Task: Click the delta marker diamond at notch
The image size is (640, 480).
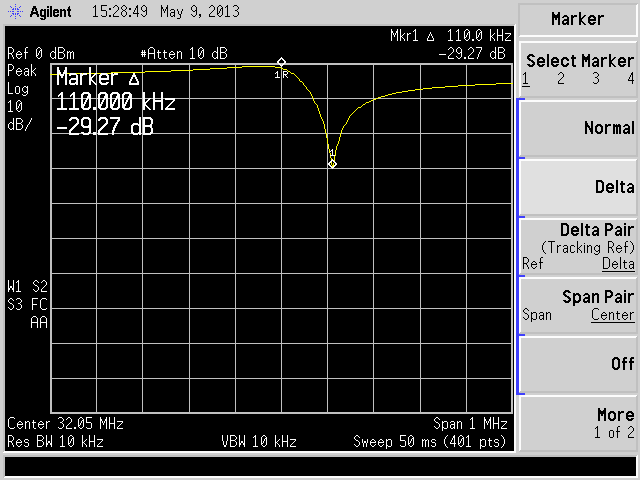Action: [332, 164]
